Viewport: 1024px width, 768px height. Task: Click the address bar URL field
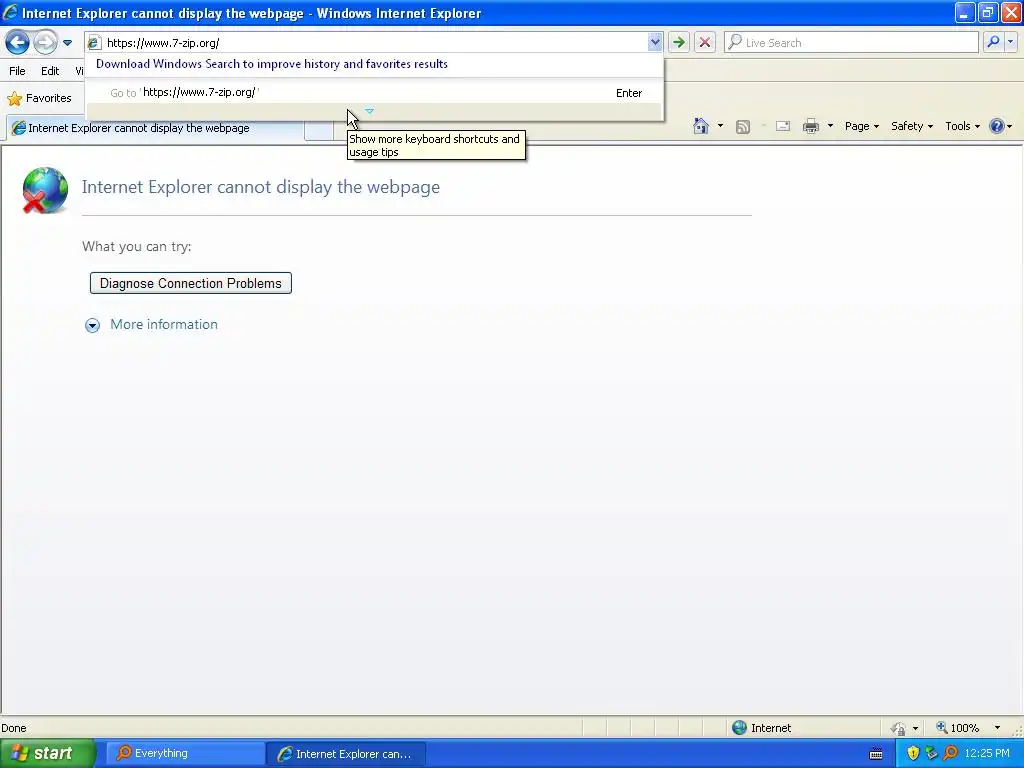pyautogui.click(x=374, y=43)
